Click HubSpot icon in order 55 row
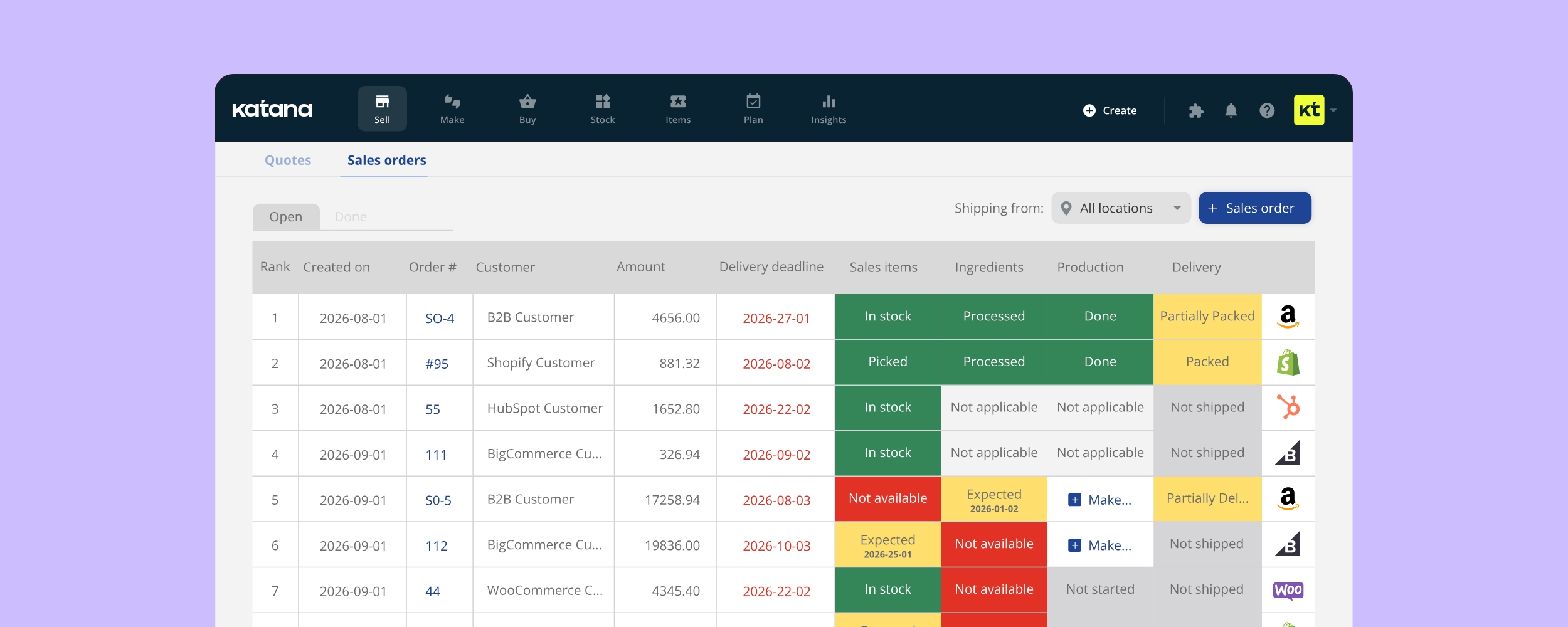 click(1288, 408)
